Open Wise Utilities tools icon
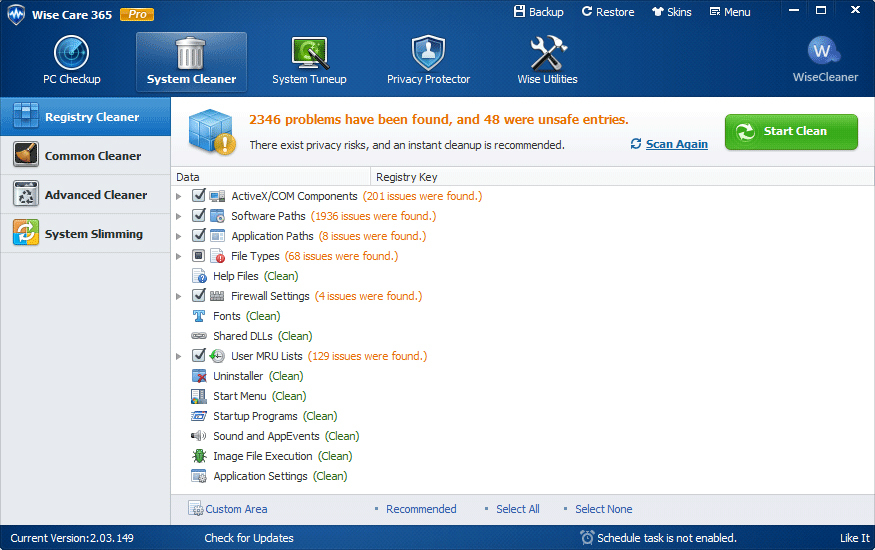 [547, 53]
